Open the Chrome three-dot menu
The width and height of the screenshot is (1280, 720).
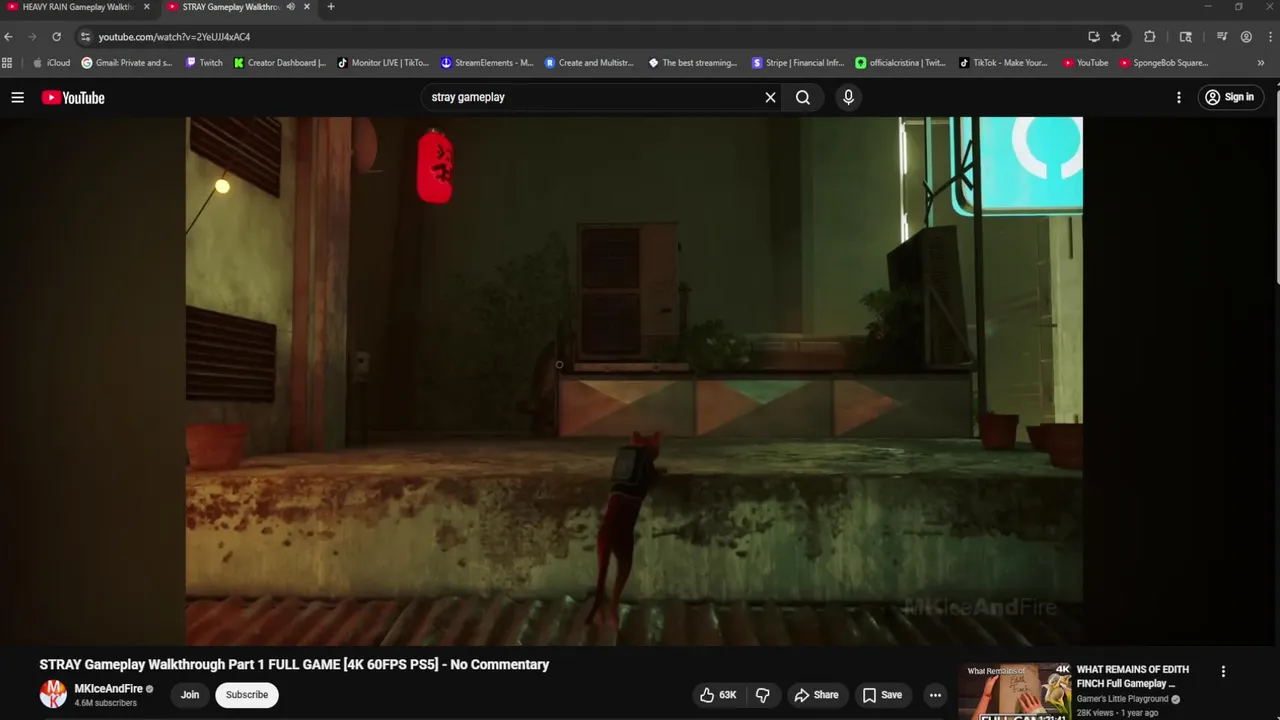pyautogui.click(x=1270, y=37)
